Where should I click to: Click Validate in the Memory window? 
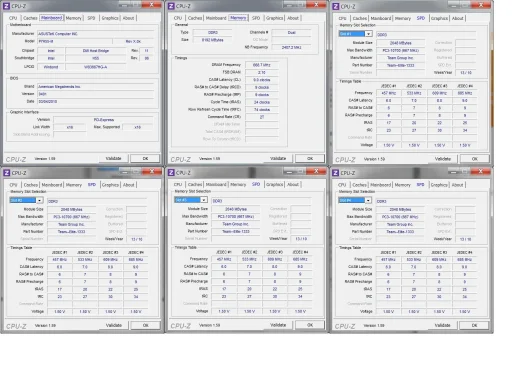(278, 158)
